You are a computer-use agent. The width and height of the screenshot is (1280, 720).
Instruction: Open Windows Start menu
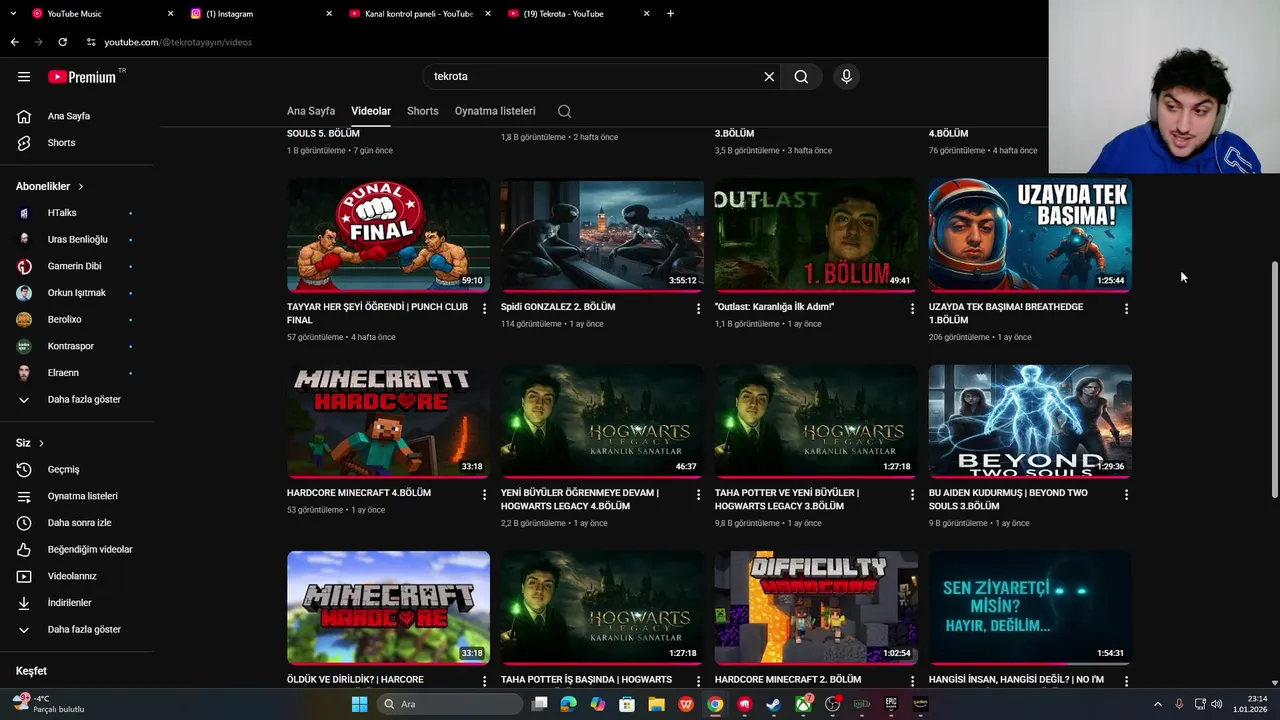pyautogui.click(x=359, y=704)
